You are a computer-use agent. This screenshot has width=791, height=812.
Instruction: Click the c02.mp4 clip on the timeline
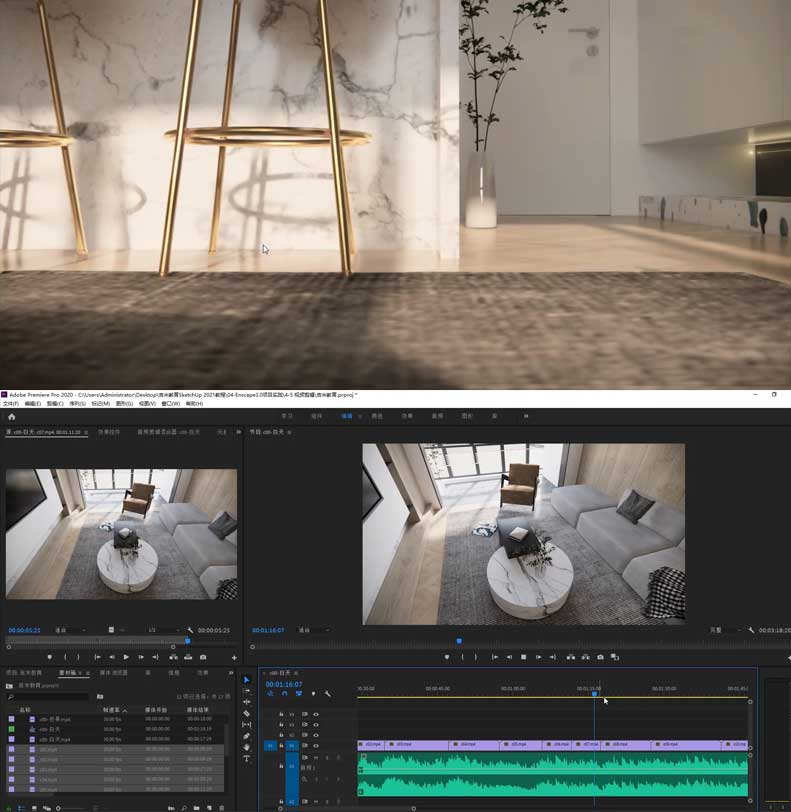[372, 745]
